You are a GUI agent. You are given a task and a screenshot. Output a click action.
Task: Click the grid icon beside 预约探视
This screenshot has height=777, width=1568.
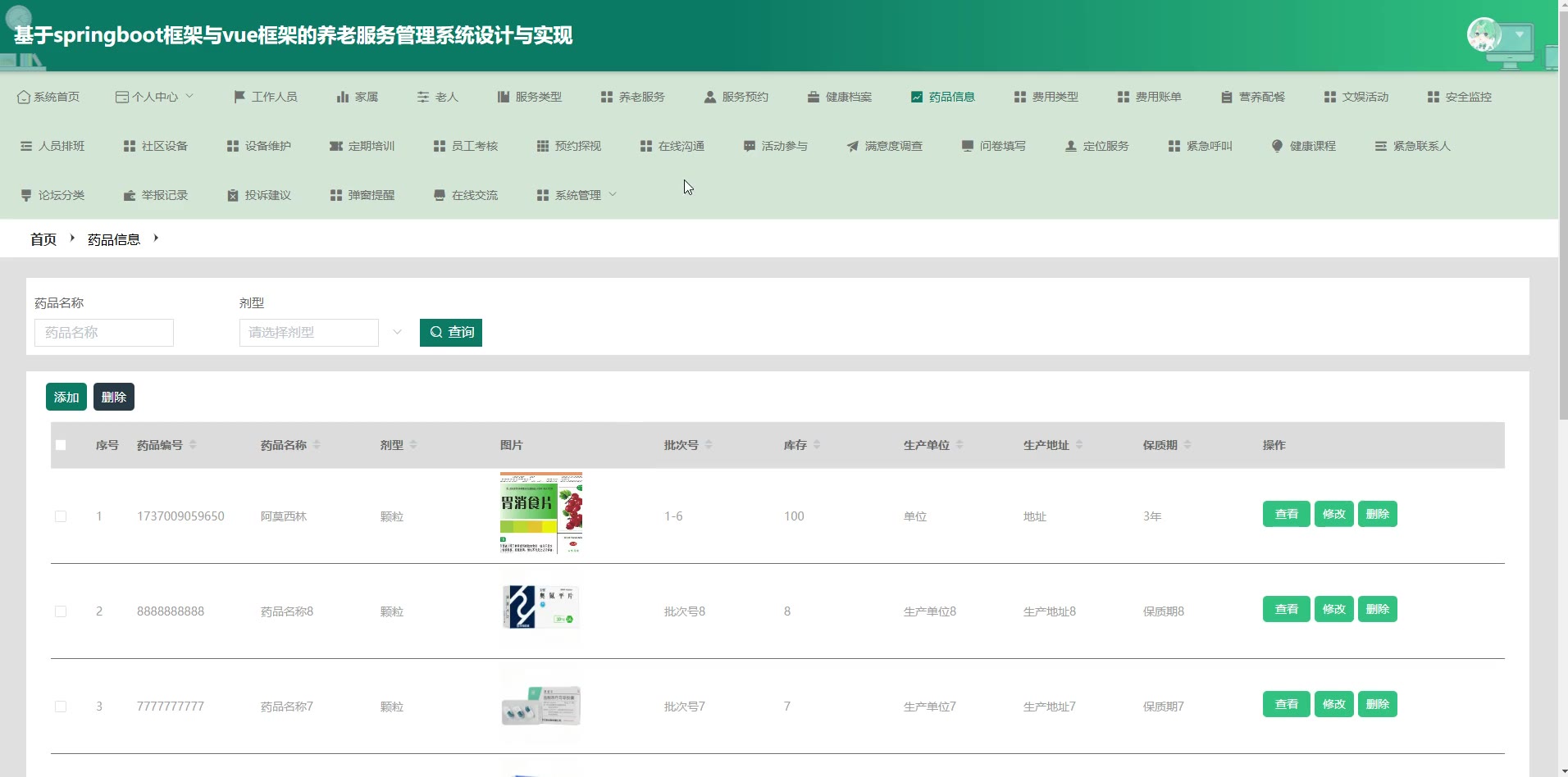coord(543,146)
